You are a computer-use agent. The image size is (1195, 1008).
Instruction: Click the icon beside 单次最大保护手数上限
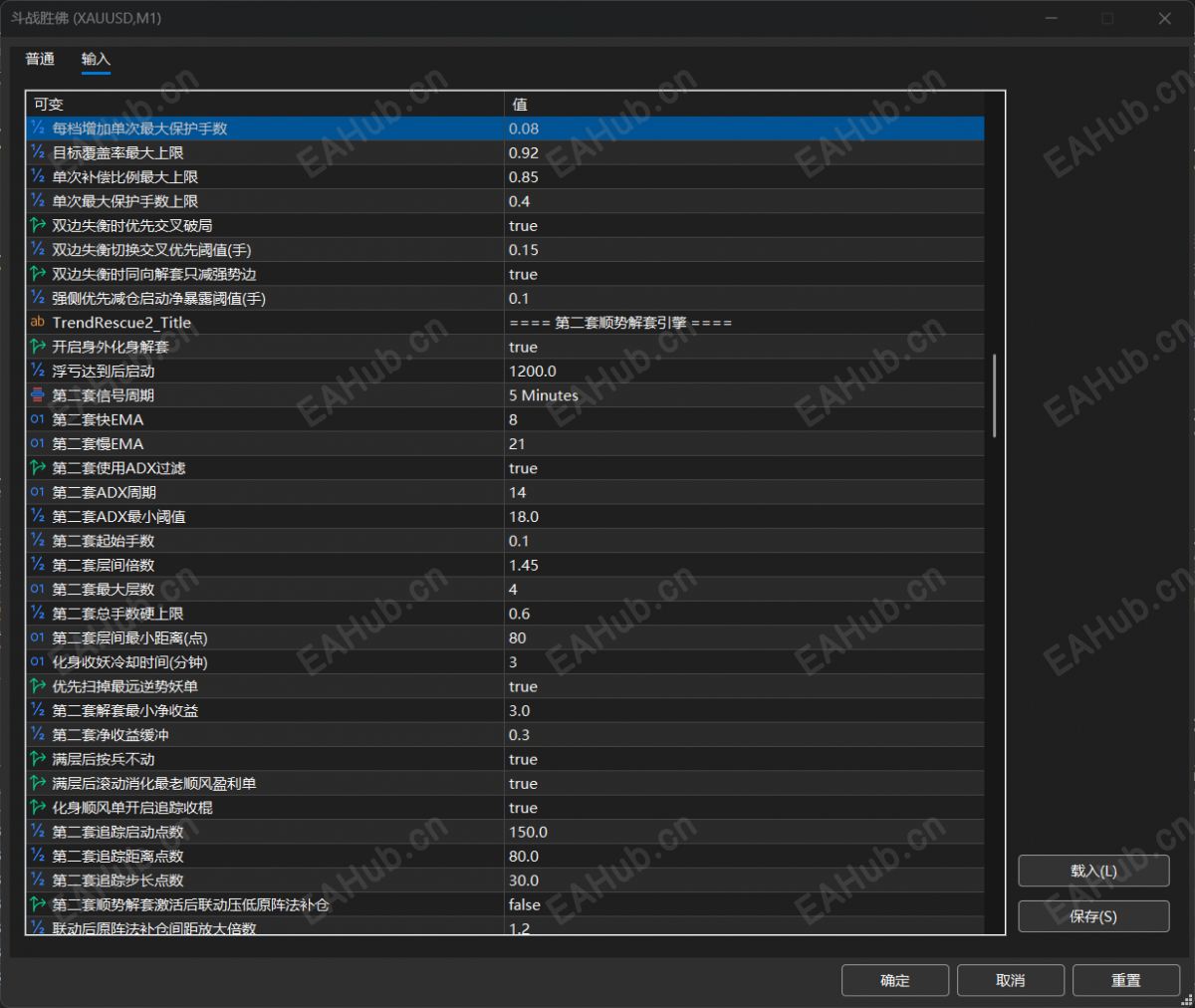[x=38, y=200]
